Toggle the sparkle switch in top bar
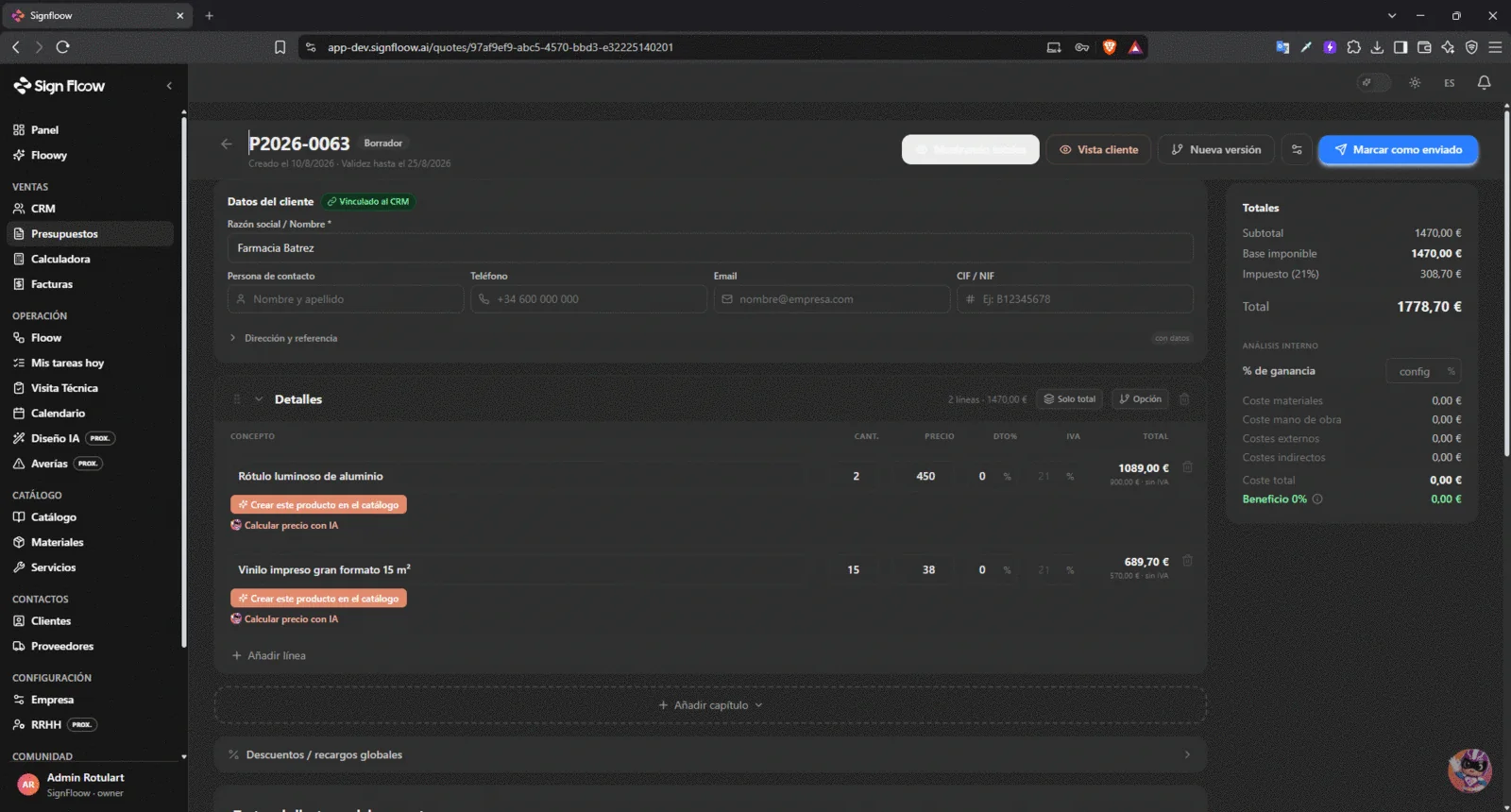1511x812 pixels. point(1374,83)
